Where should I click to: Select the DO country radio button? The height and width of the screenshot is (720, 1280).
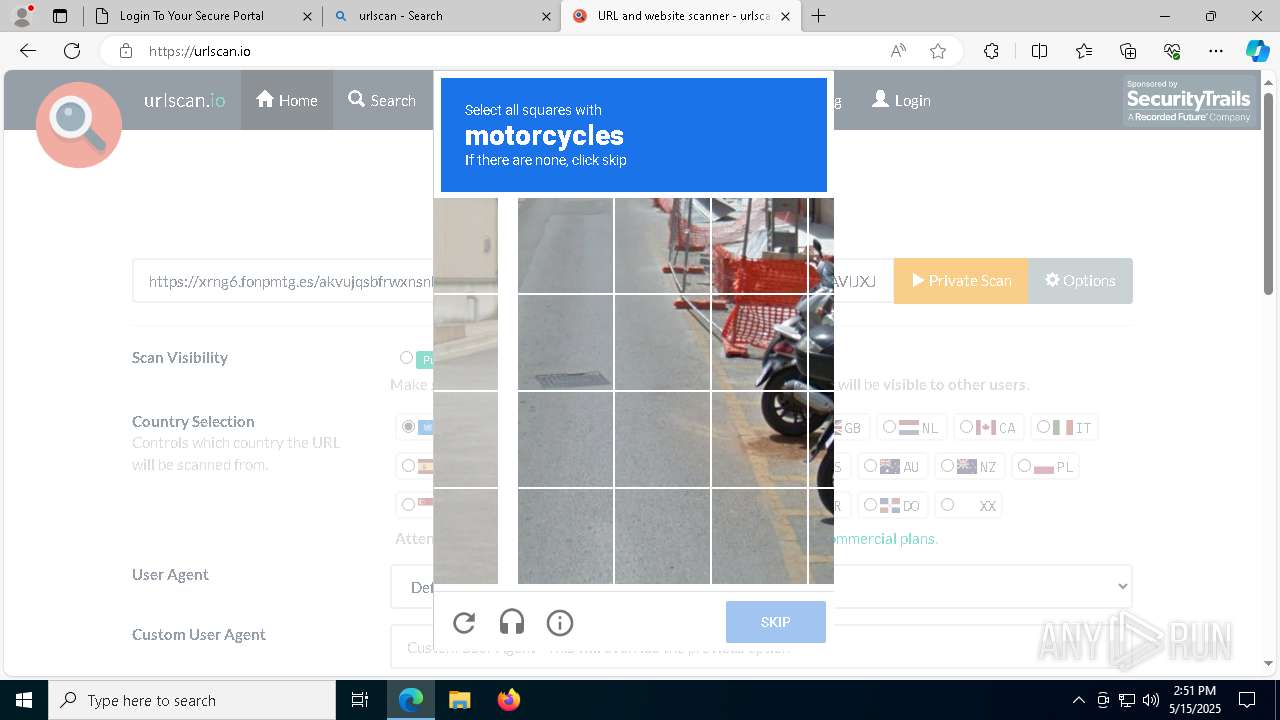(870, 505)
